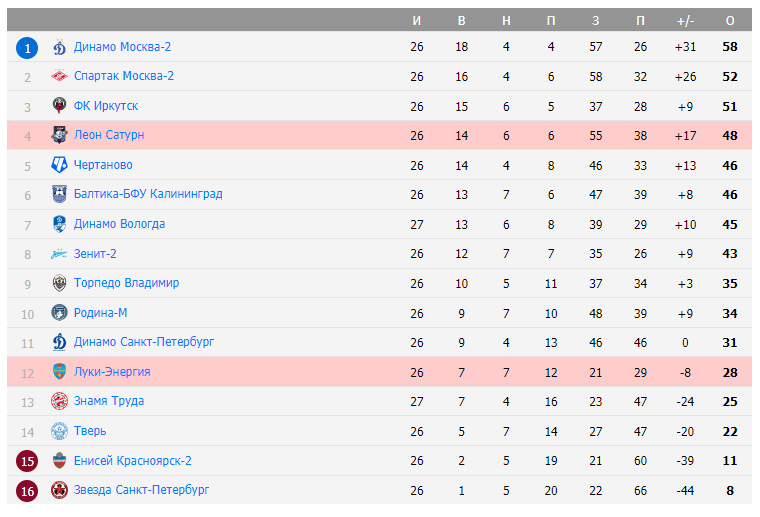Viewport: 760px width, 517px height.
Task: Click the Динамо Москва-2 club logo
Action: tap(59, 47)
